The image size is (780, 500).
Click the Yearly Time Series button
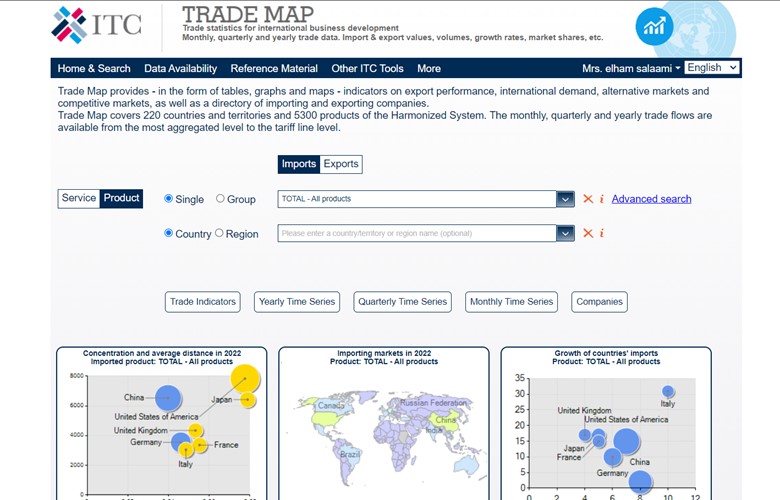click(297, 302)
